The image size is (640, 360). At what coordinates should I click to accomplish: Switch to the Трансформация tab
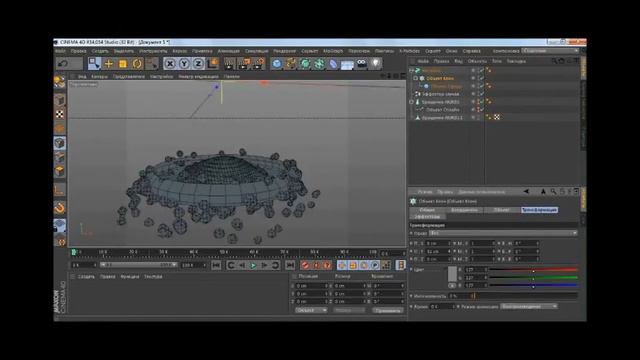click(539, 210)
